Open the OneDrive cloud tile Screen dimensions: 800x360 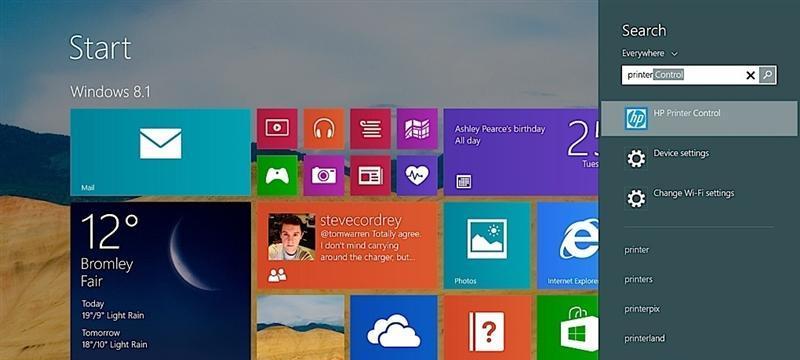click(394, 327)
